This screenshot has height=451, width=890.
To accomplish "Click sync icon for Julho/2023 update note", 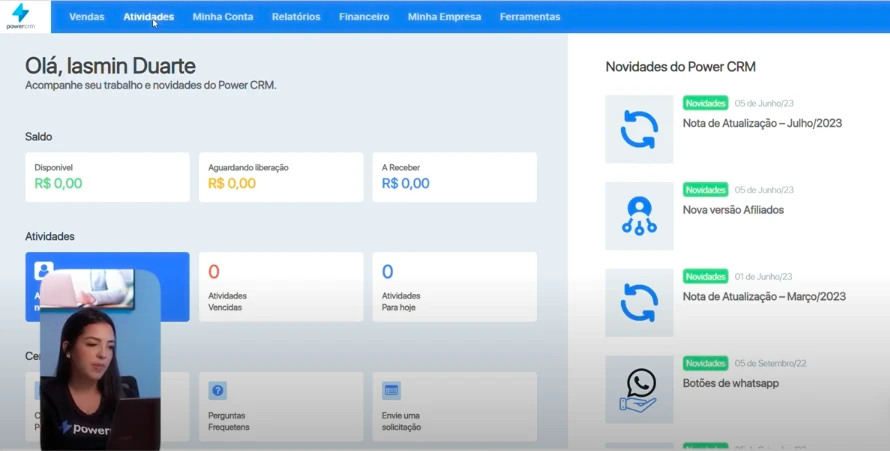I will tap(639, 129).
